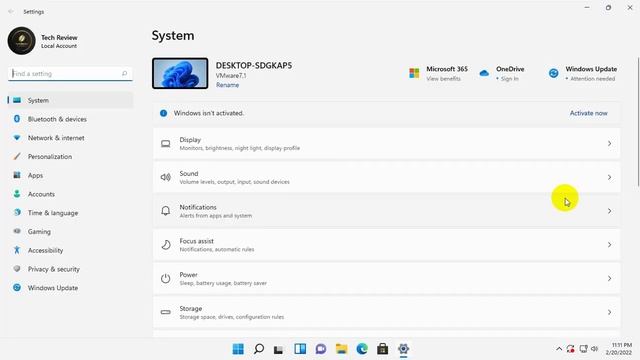Open Windows Update in sidebar
This screenshot has width=640, height=360.
70,288
